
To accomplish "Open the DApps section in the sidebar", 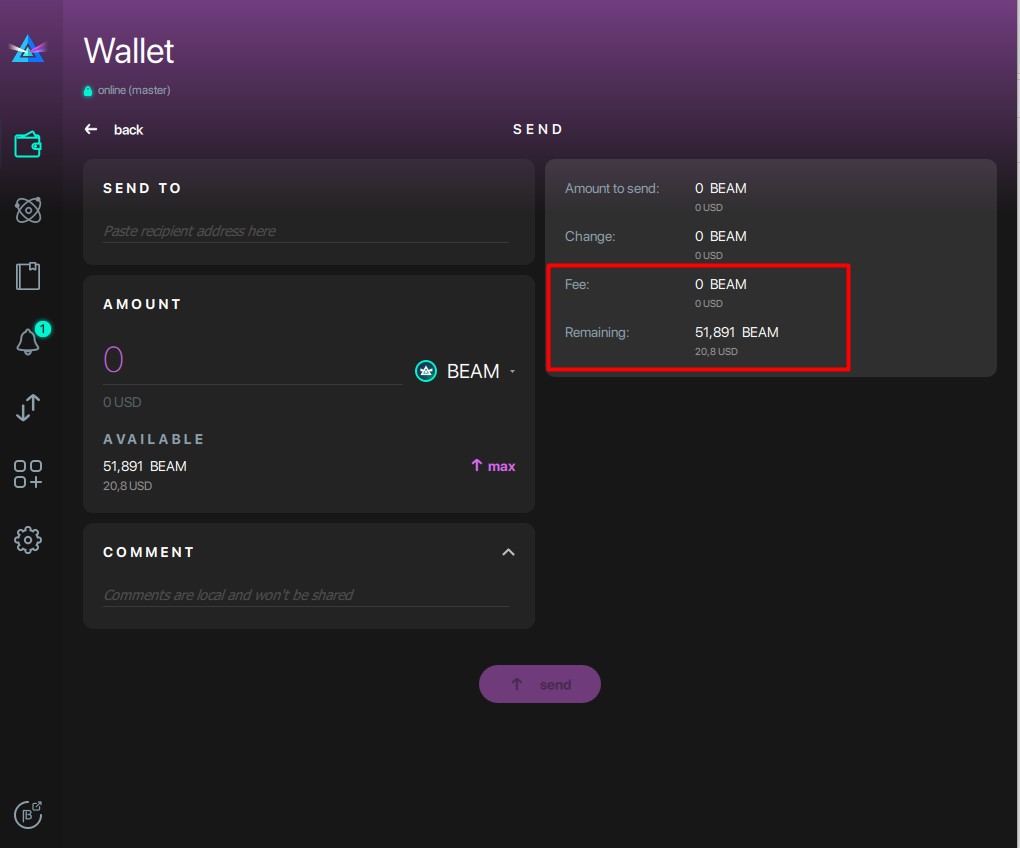I will coord(28,472).
